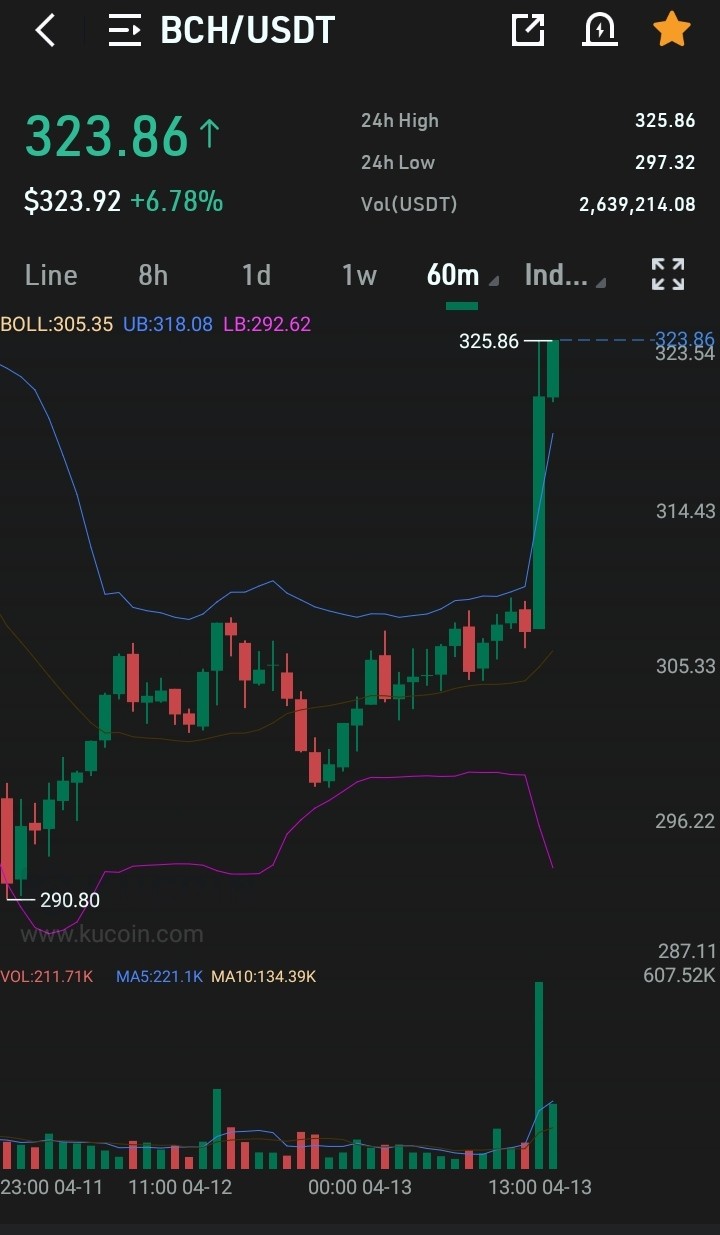The height and width of the screenshot is (1235, 720).
Task: Select the tallest green volume bar
Action: [539, 1076]
